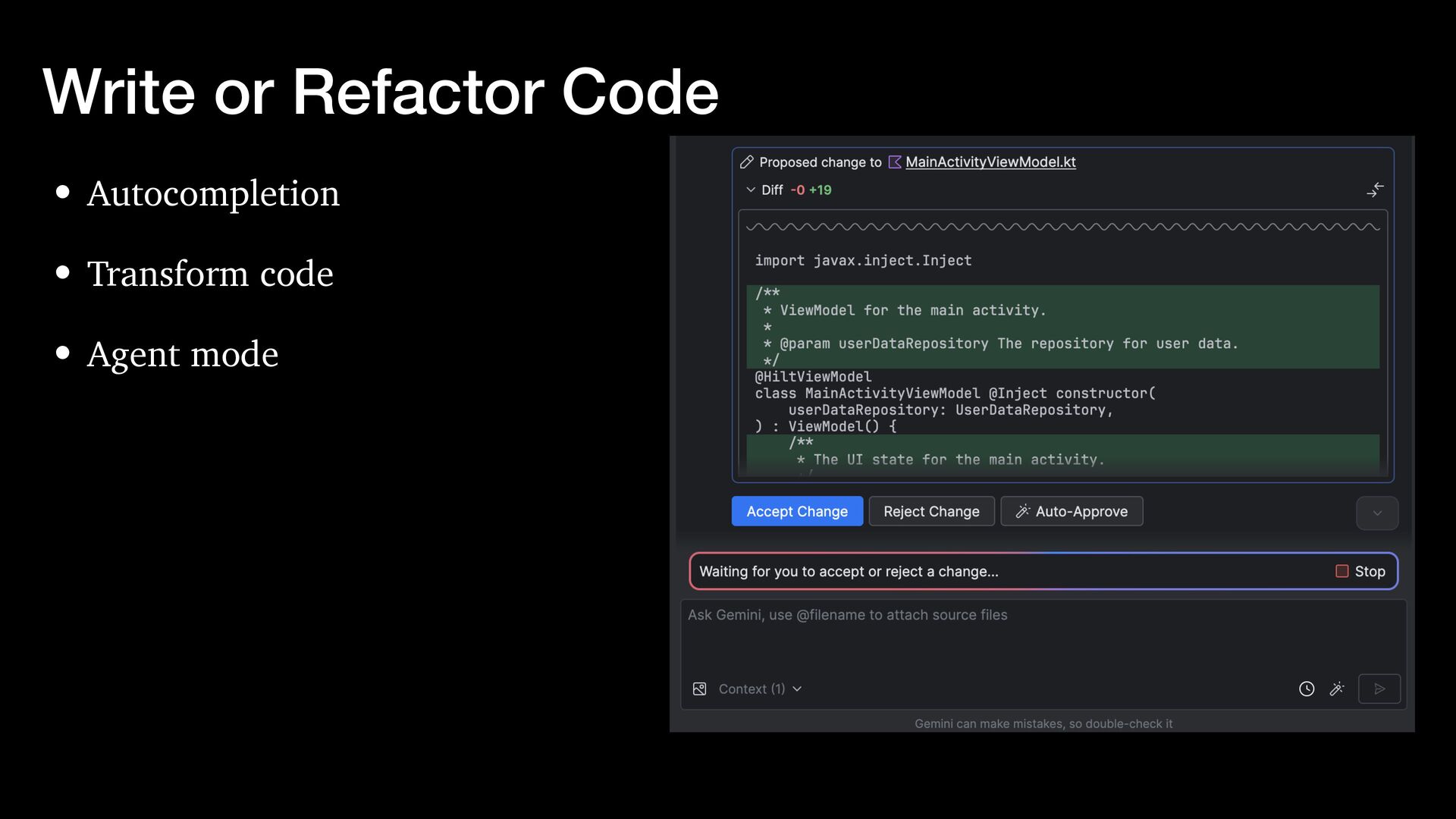Click the attach image icon
Viewport: 1456px width, 819px height.
pyautogui.click(x=700, y=689)
